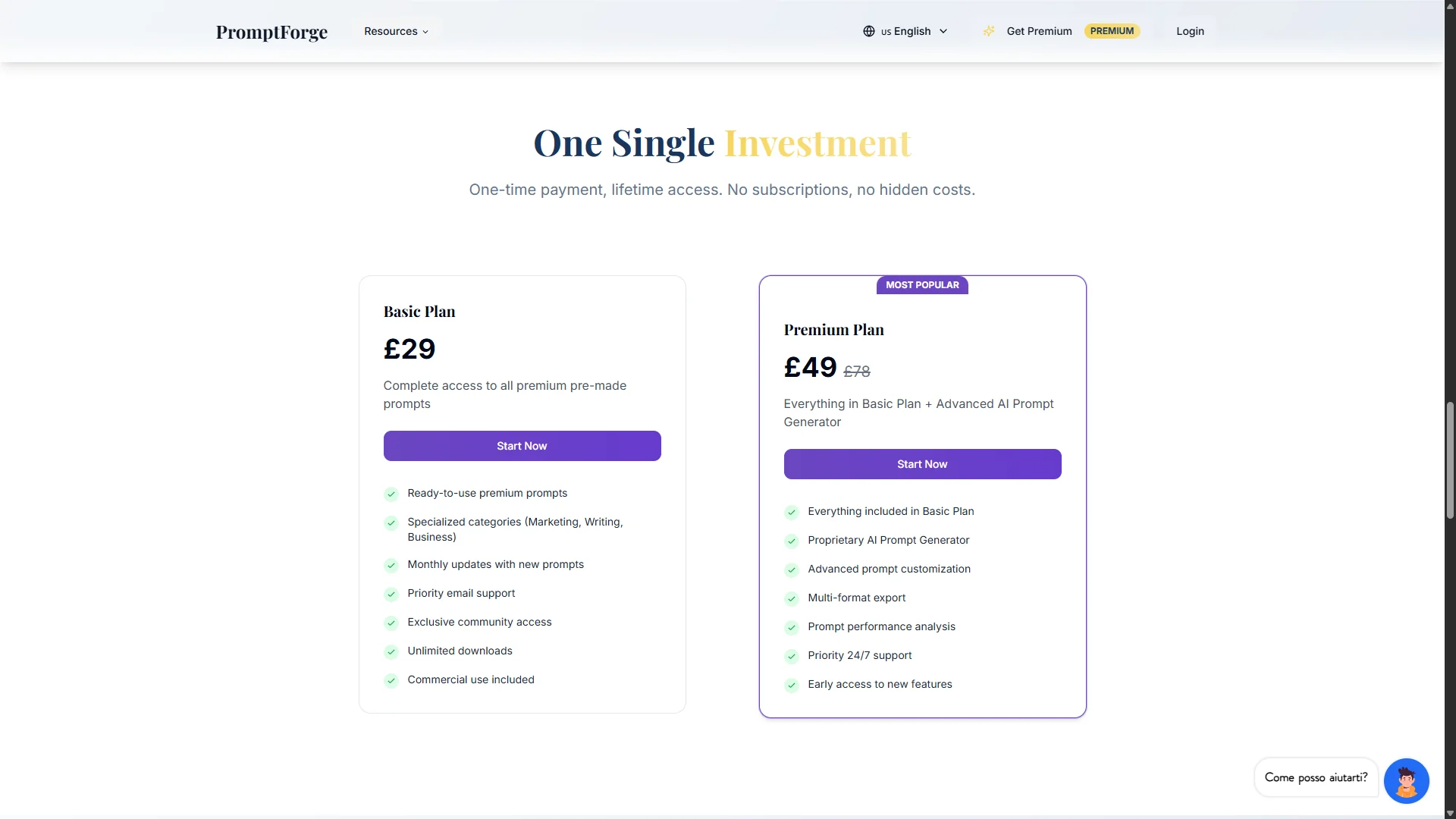Viewport: 1456px width, 819px height.
Task: Select Get Premium in the header
Action: [x=1039, y=31]
